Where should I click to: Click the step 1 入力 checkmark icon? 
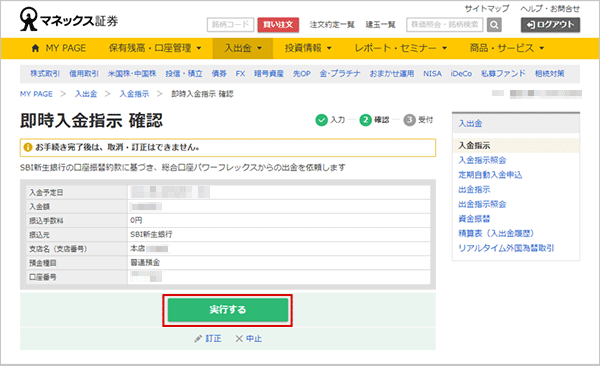click(321, 120)
